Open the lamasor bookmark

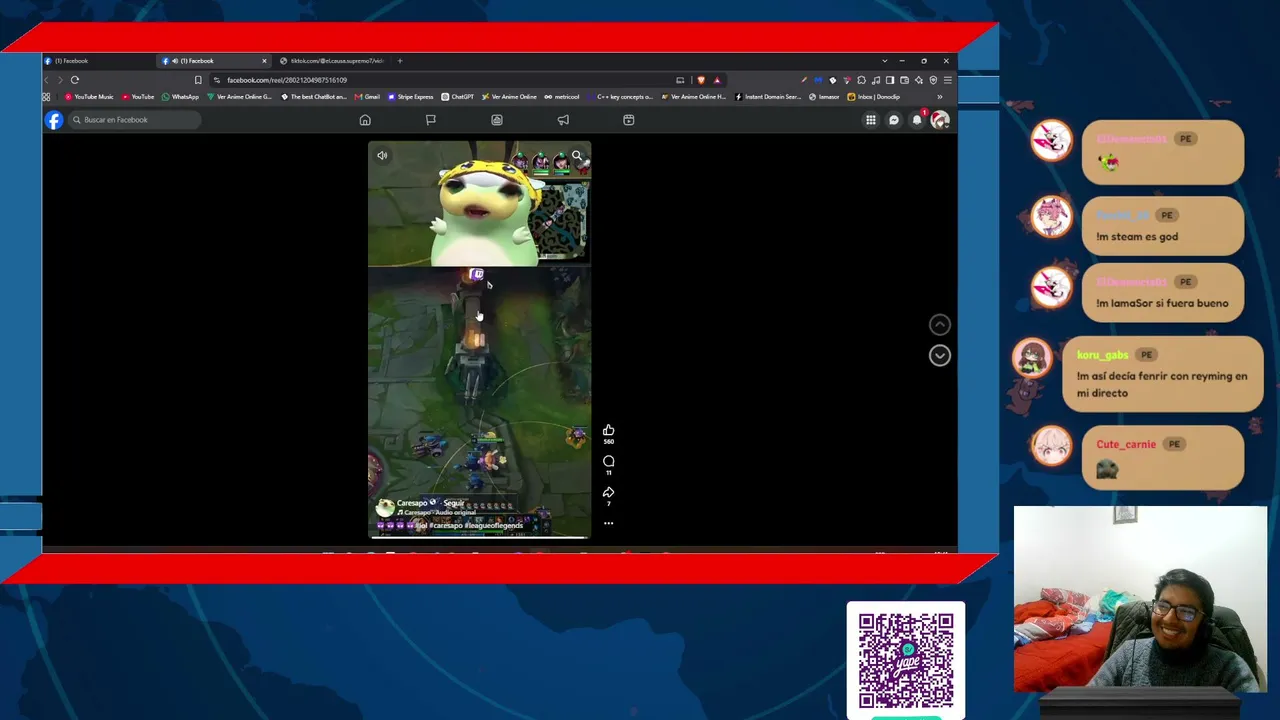click(824, 97)
